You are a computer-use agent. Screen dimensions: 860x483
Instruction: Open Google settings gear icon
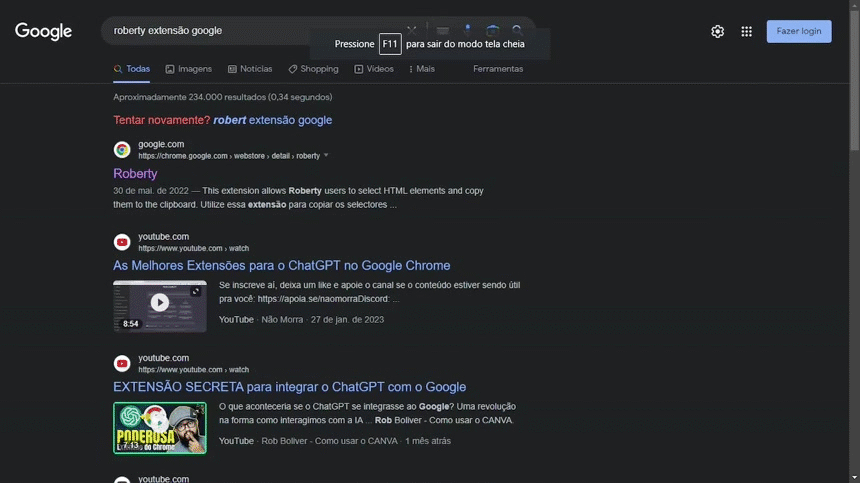(x=717, y=31)
